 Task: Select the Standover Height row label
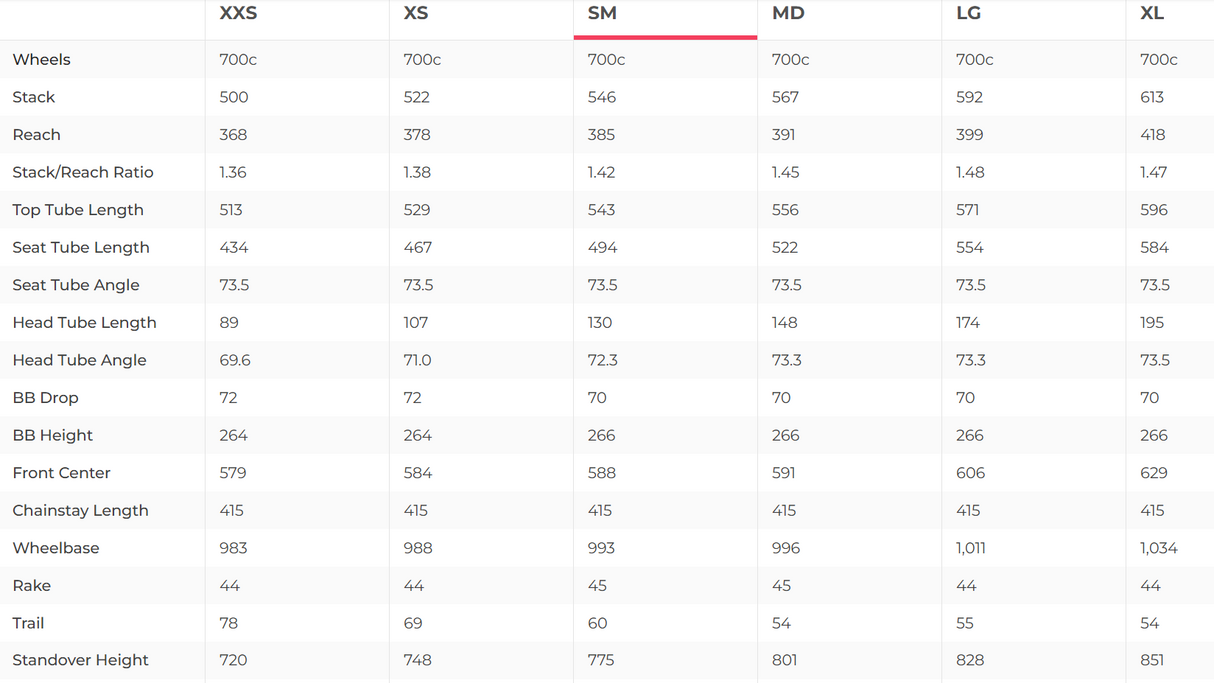pyautogui.click(x=80, y=660)
